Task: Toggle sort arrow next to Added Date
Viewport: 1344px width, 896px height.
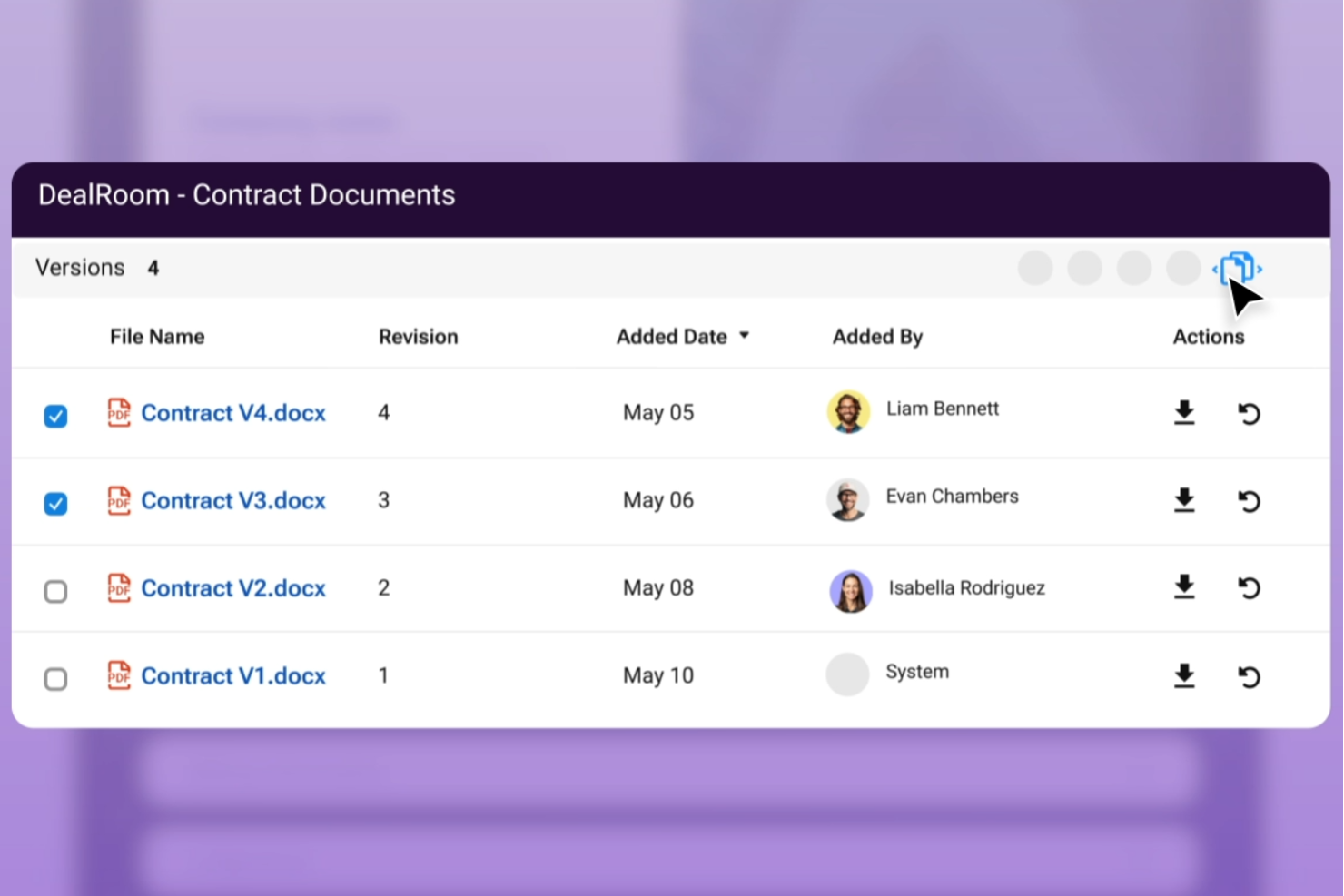Action: pos(745,336)
